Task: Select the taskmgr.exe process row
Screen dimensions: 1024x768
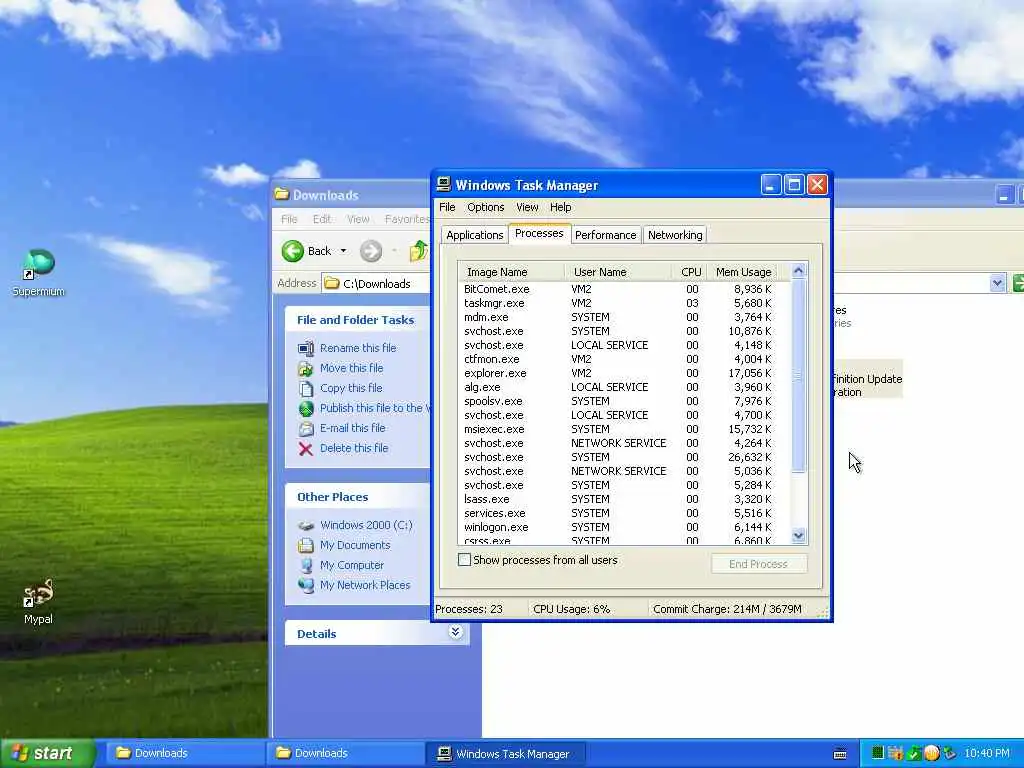Action: [x=618, y=303]
